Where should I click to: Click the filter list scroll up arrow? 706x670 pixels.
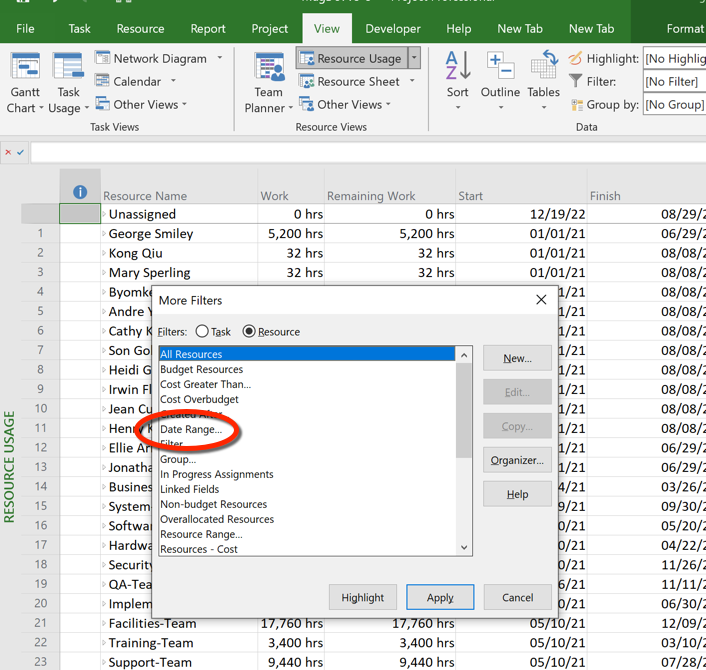pos(464,355)
